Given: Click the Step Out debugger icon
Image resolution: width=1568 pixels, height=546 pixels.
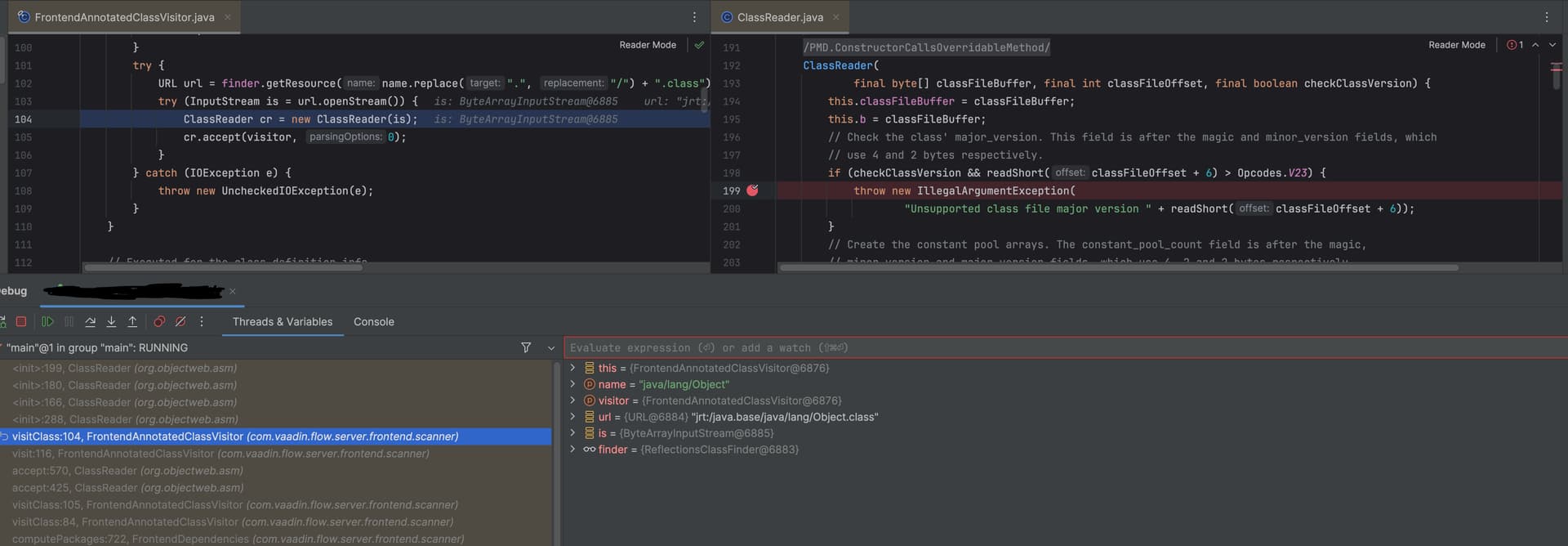Looking at the screenshot, I should (x=132, y=322).
